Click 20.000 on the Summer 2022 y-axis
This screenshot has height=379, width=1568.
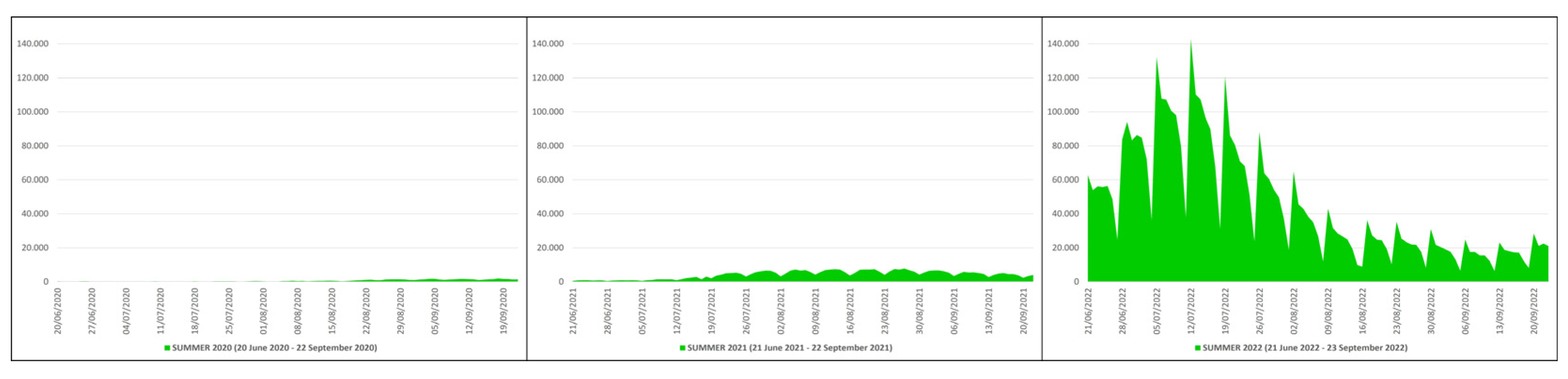(x=1065, y=248)
